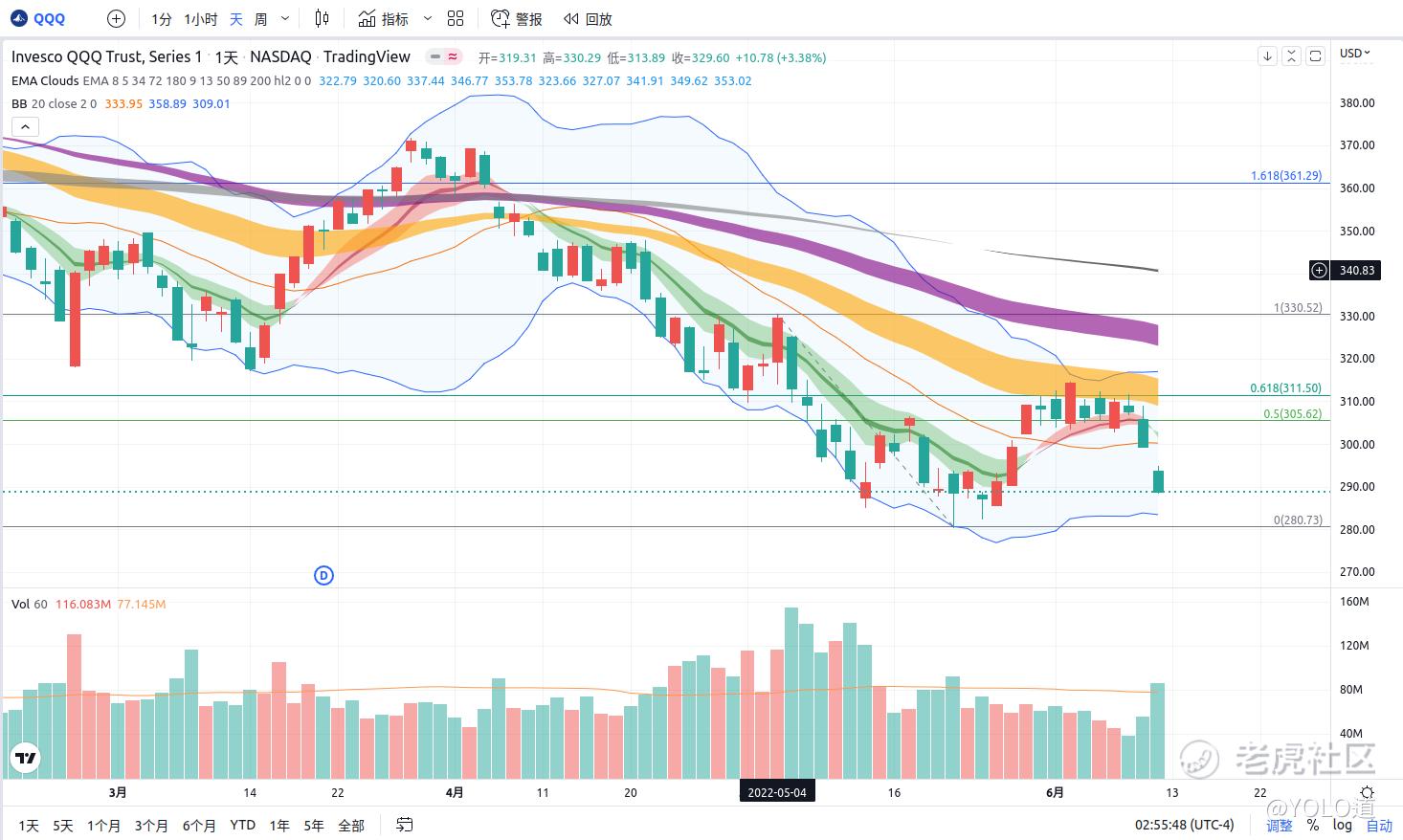Select the 1小时 interval
The width and height of the screenshot is (1403, 840).
click(201, 19)
